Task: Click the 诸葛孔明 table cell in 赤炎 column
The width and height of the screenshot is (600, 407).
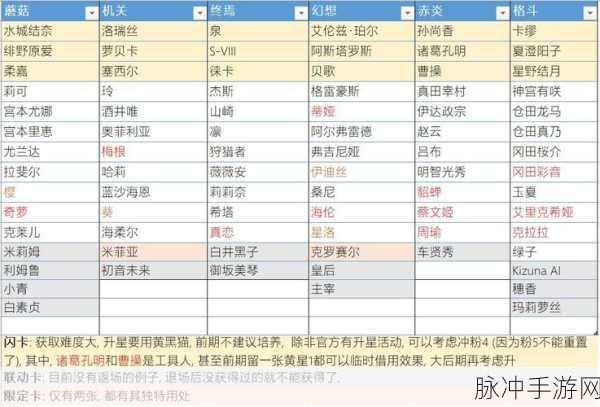Action: [463, 51]
